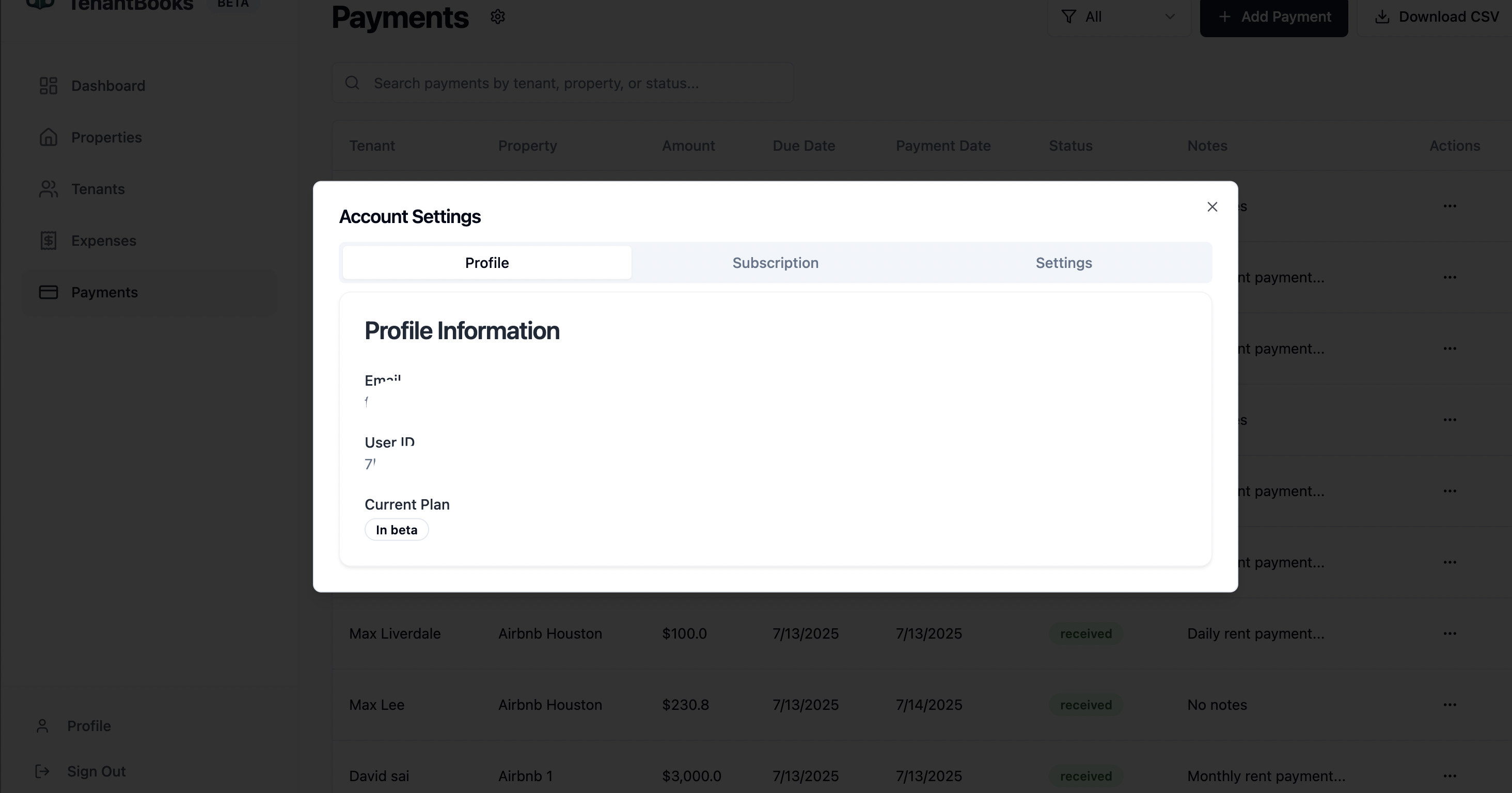The width and height of the screenshot is (1512, 793).
Task: Click the Payment Date column header
Action: [x=942, y=146]
